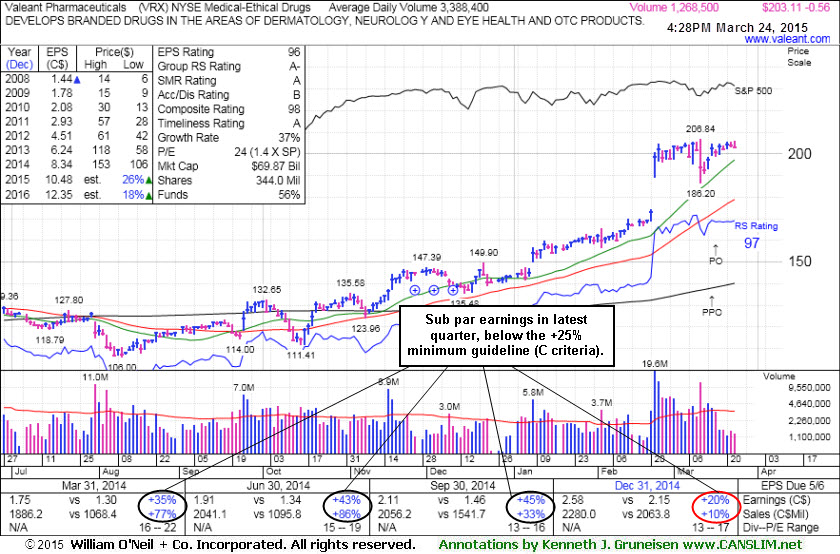Click the 111.41 low price label
This screenshot has width=840, height=554.
(x=301, y=355)
